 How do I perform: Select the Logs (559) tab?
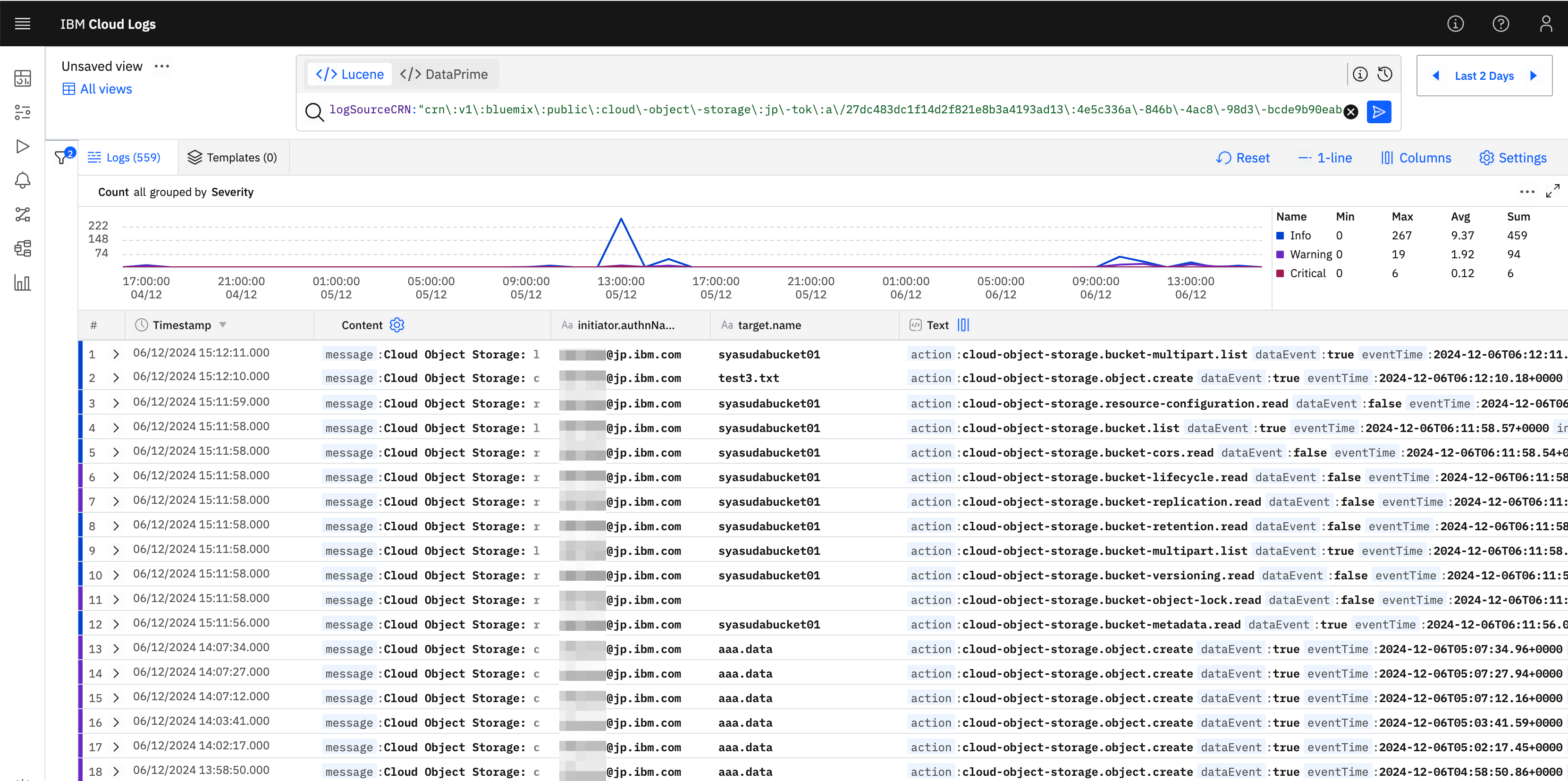[x=125, y=158]
